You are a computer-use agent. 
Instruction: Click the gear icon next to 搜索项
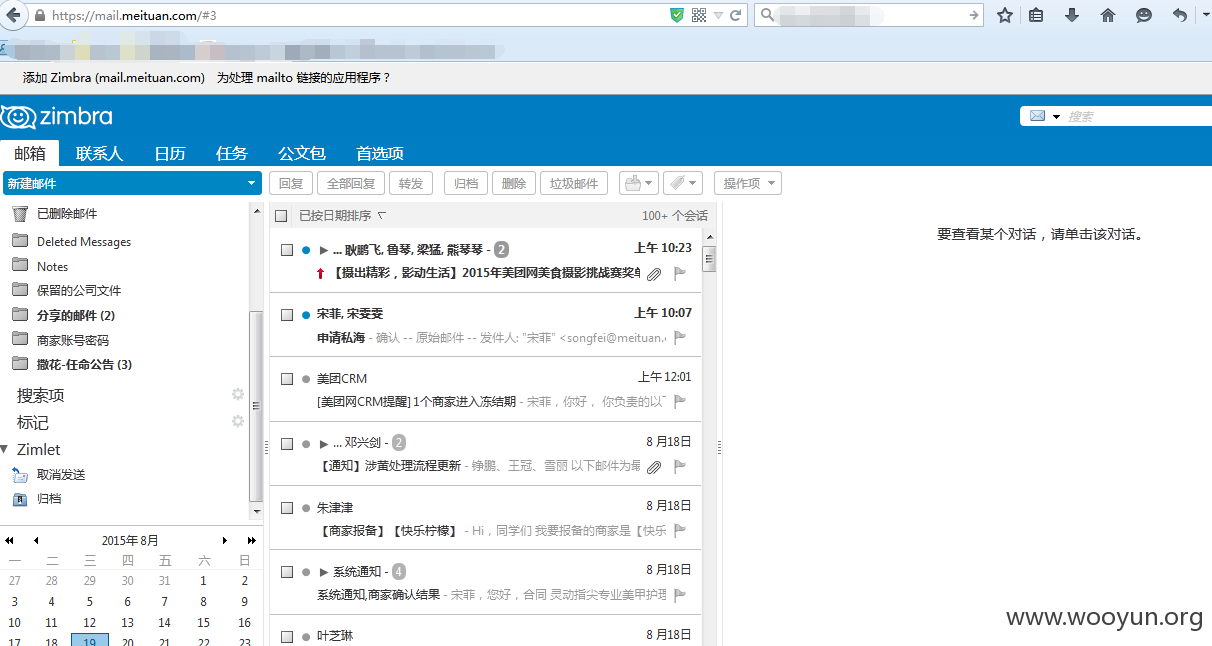pyautogui.click(x=238, y=394)
